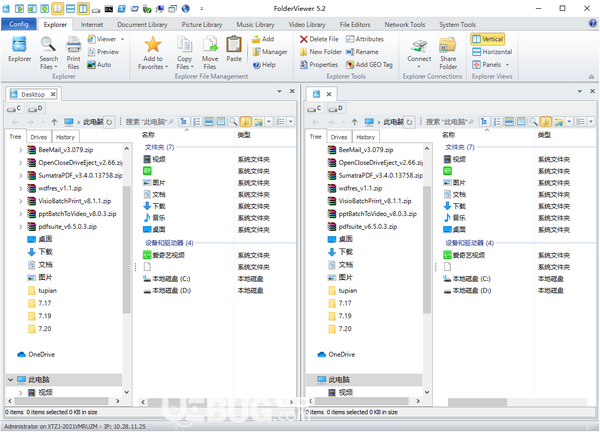Open the System Tools tab

[x=457, y=24]
